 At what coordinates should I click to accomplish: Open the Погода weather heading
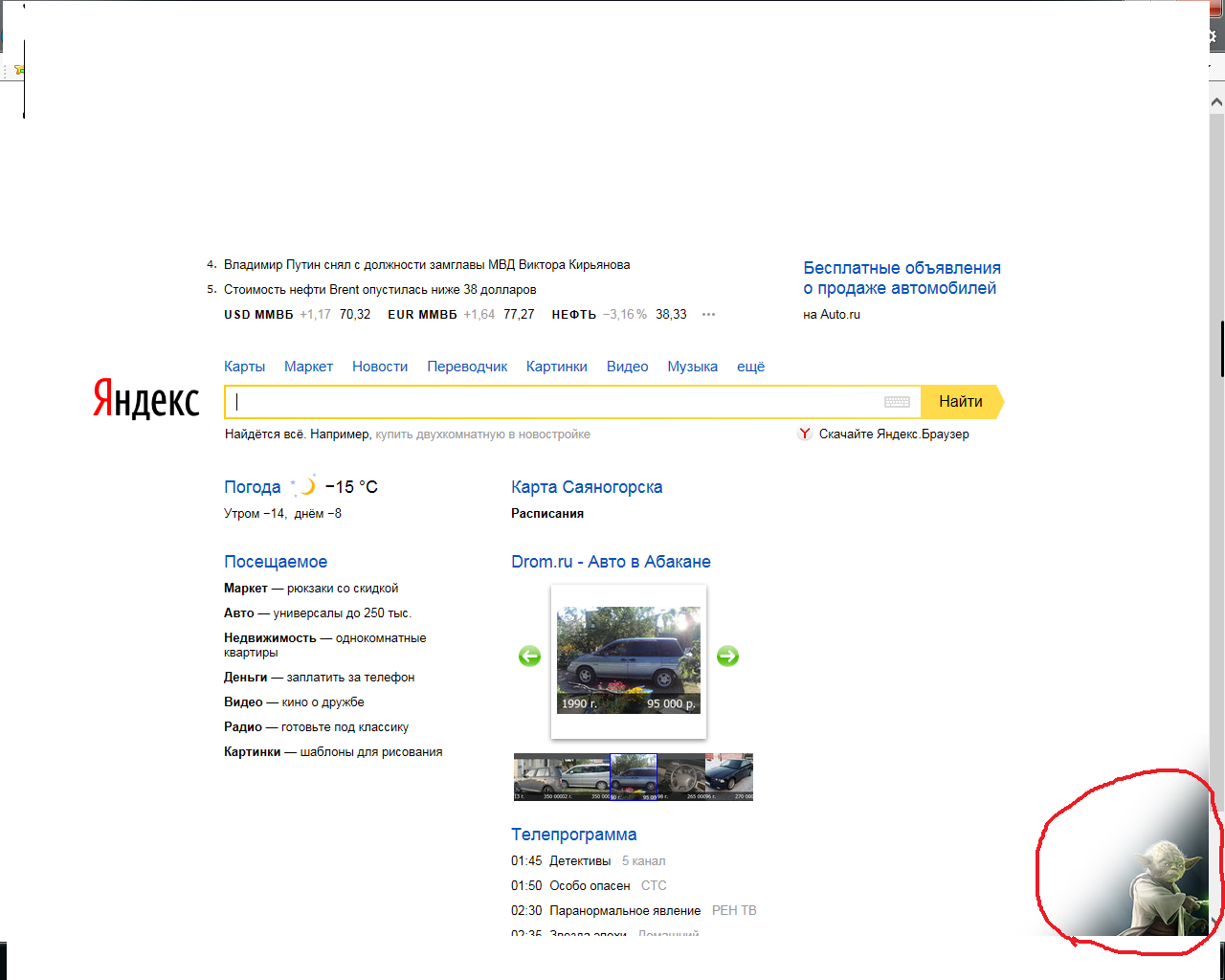click(x=253, y=487)
